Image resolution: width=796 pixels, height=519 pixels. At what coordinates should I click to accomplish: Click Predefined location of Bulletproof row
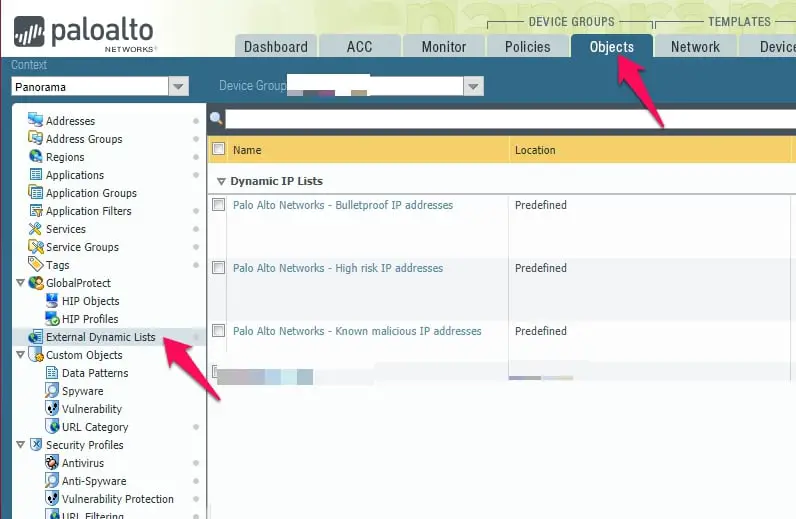pos(541,205)
